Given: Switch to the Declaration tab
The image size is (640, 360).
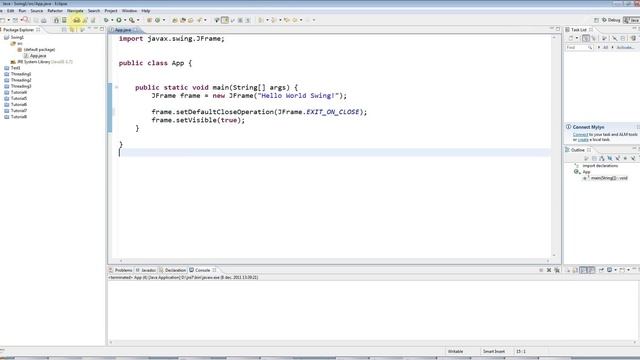Looking at the screenshot, I should tap(173, 270).
